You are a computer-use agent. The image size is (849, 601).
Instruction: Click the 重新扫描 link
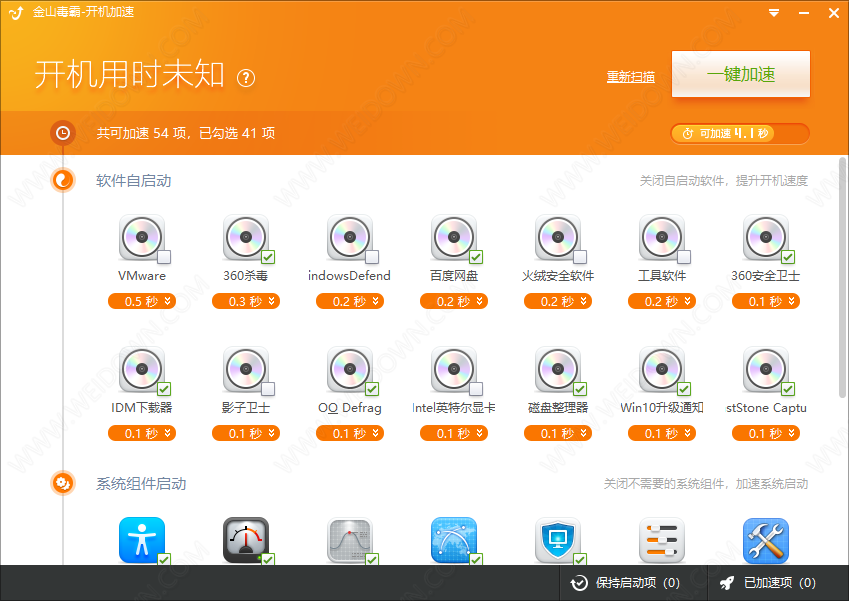(x=631, y=77)
